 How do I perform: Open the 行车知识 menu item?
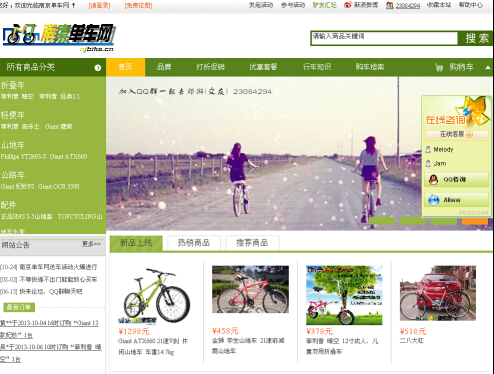coord(317,67)
